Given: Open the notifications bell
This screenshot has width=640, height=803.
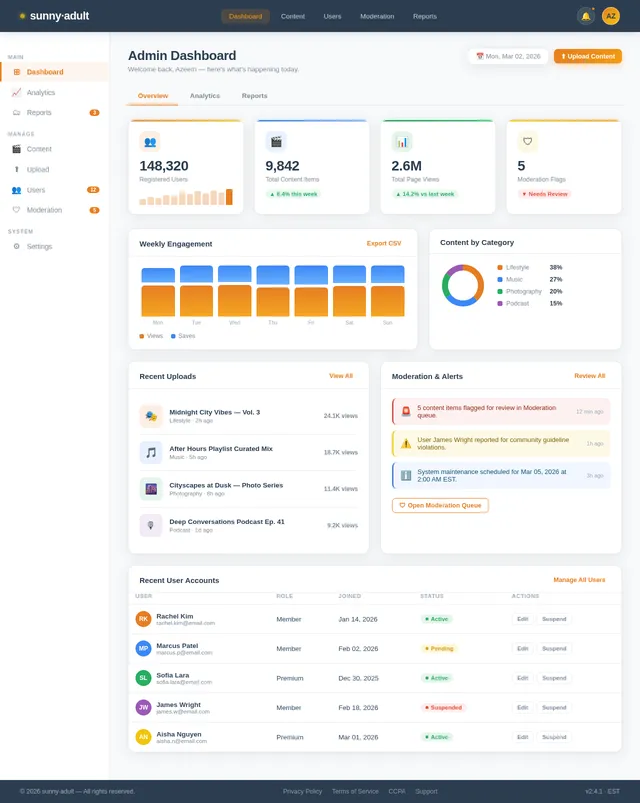Looking at the screenshot, I should point(585,16).
